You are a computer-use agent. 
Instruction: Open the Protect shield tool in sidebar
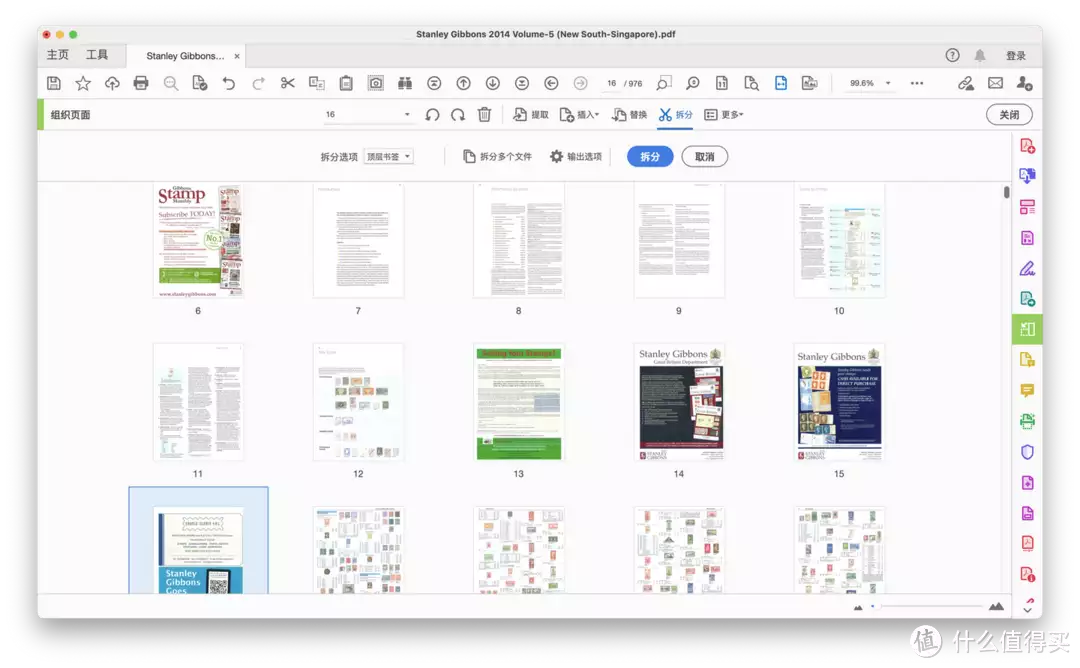point(1027,452)
